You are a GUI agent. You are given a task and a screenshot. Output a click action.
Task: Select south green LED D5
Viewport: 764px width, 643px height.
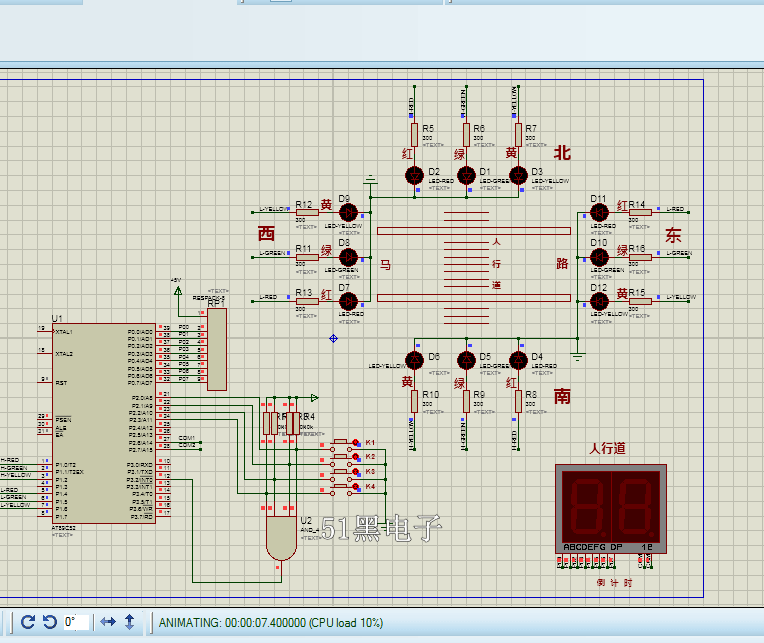pyautogui.click(x=466, y=360)
